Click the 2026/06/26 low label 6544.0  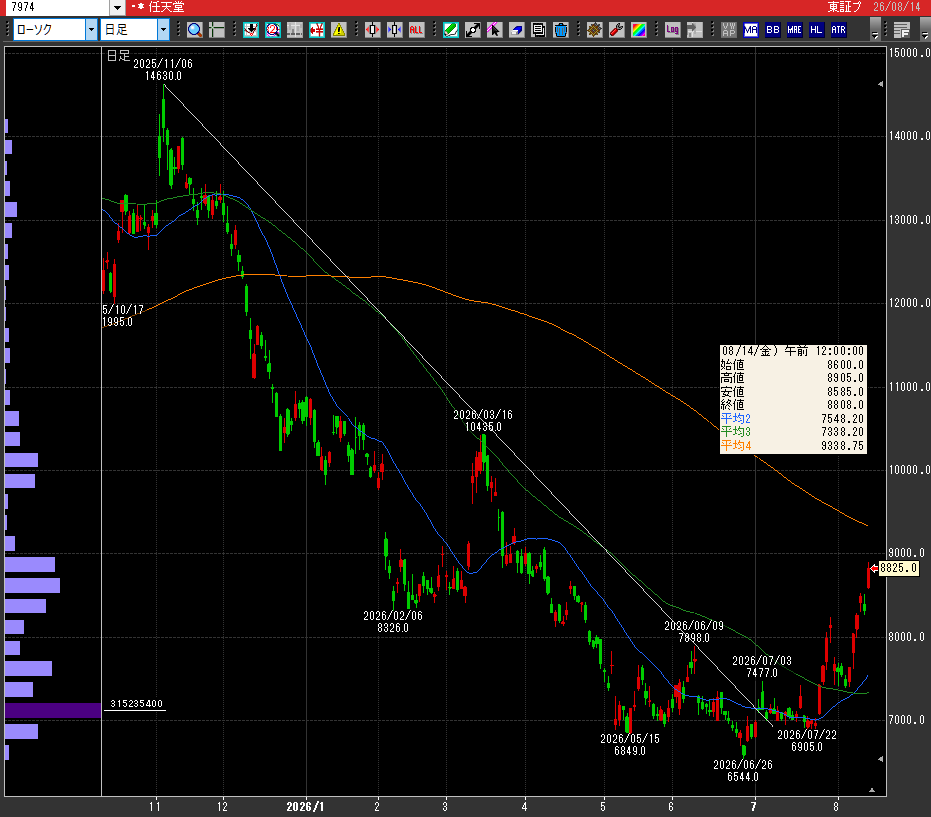pyautogui.click(x=742, y=777)
